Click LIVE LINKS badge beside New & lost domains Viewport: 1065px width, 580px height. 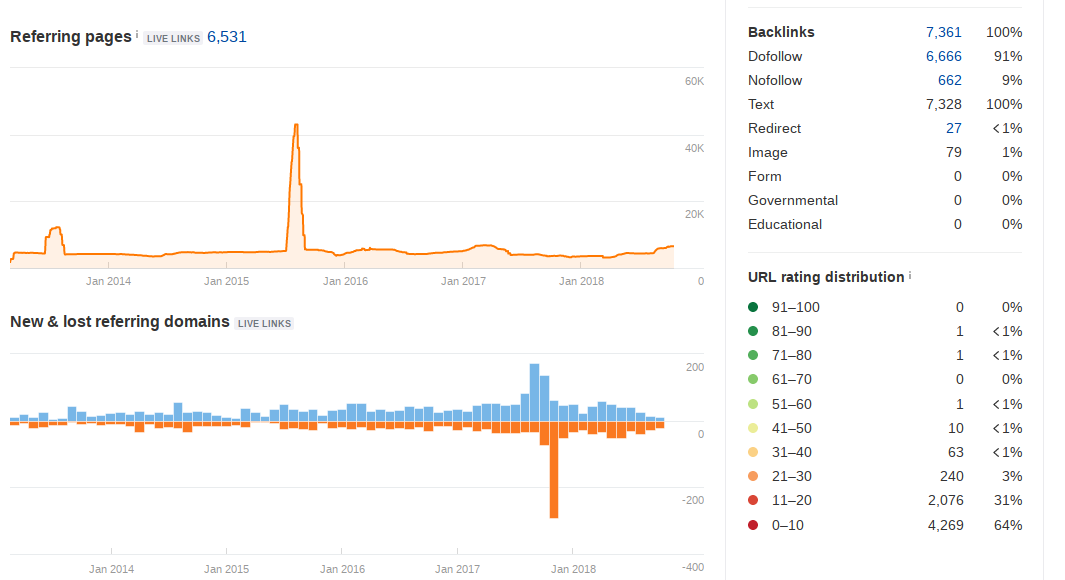point(264,324)
